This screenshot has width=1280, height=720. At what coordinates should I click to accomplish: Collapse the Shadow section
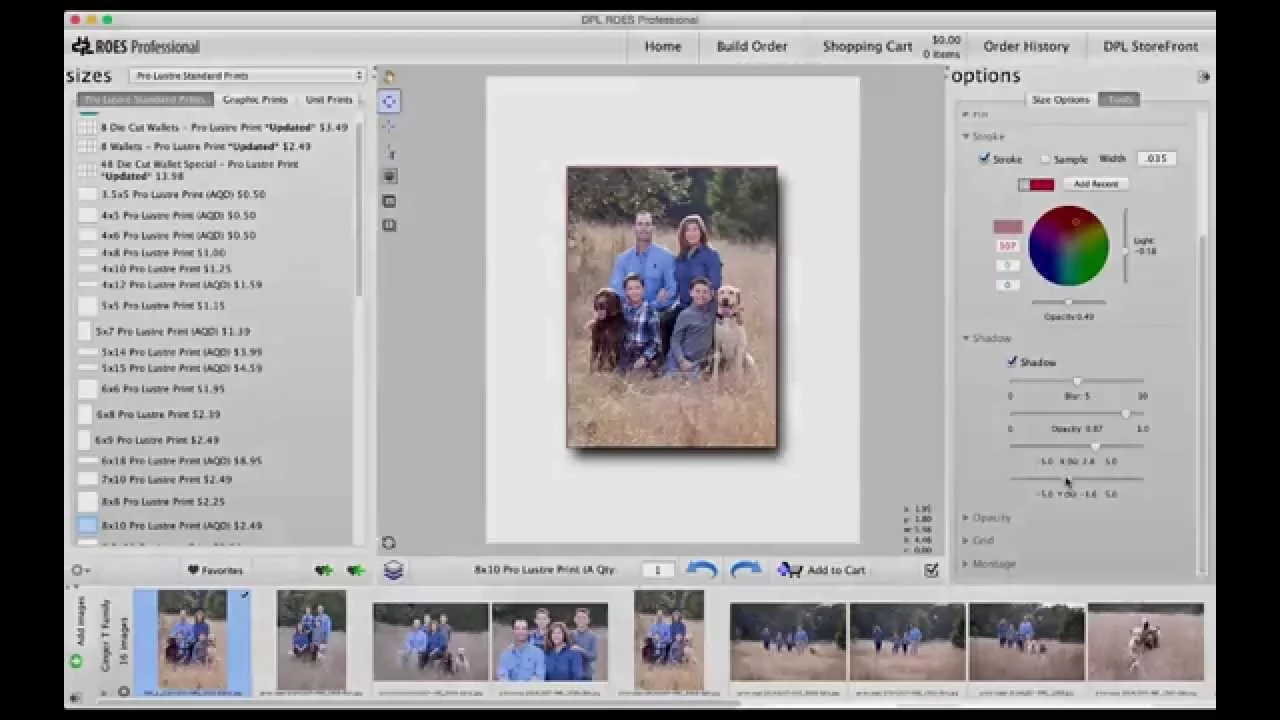(966, 338)
